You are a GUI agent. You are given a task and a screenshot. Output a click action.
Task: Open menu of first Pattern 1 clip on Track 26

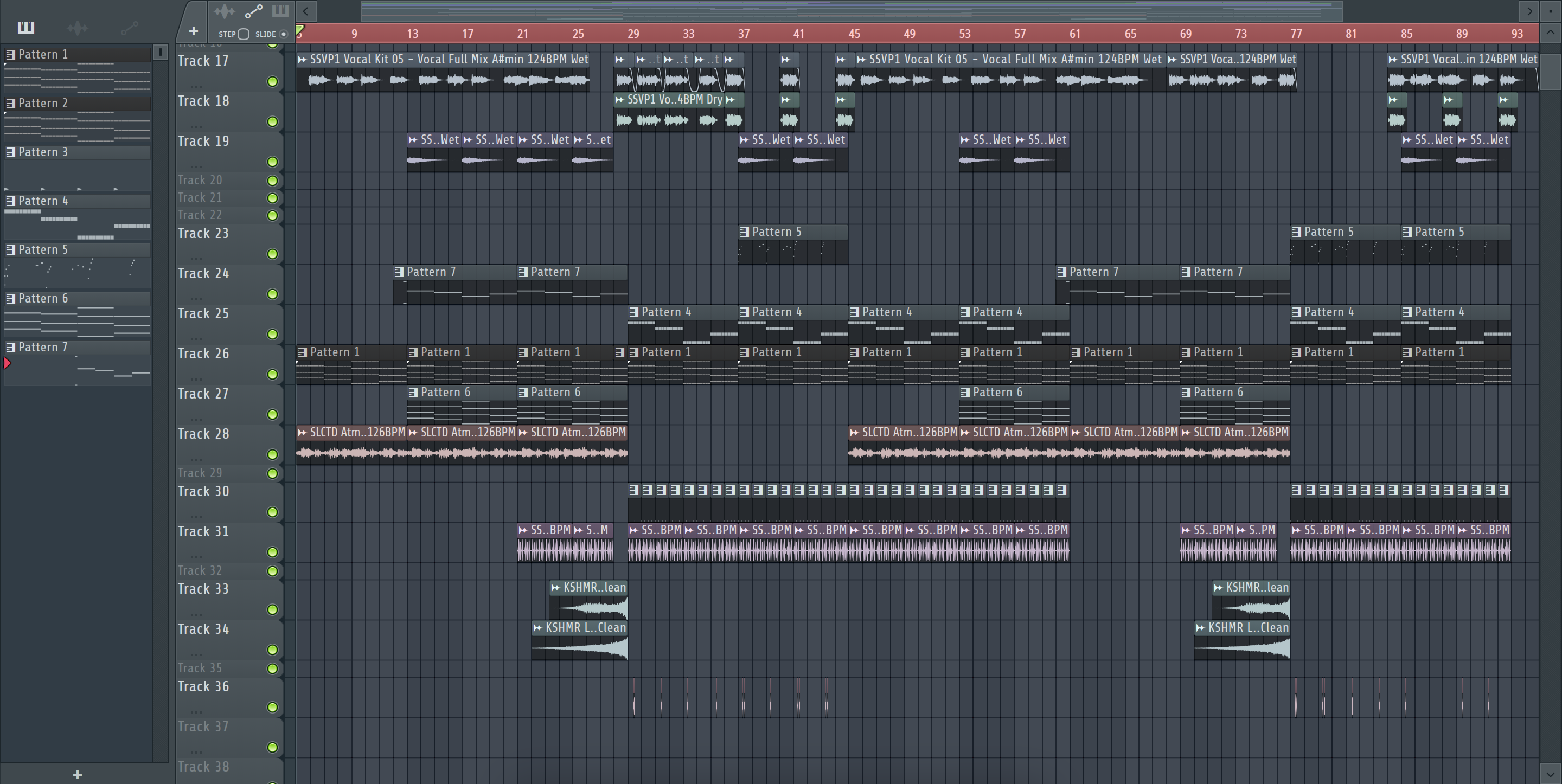point(303,352)
